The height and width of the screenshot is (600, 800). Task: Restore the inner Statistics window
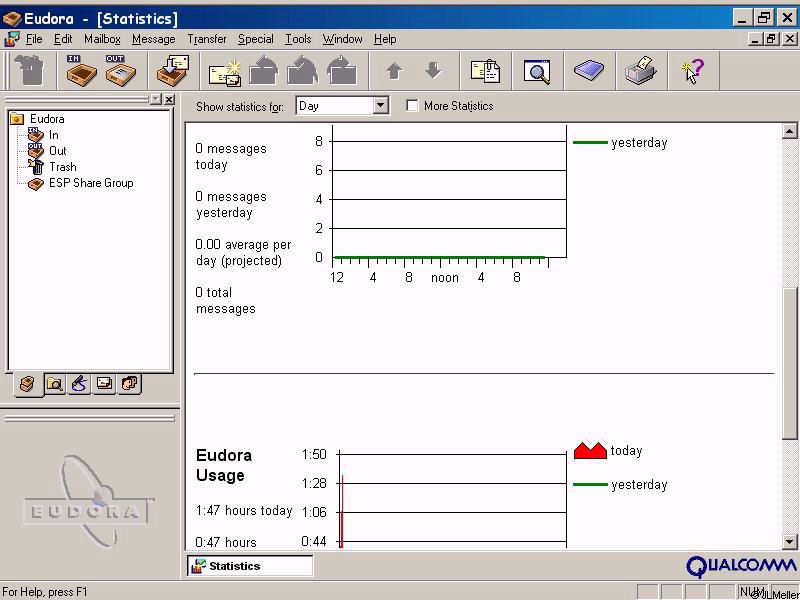pos(771,39)
